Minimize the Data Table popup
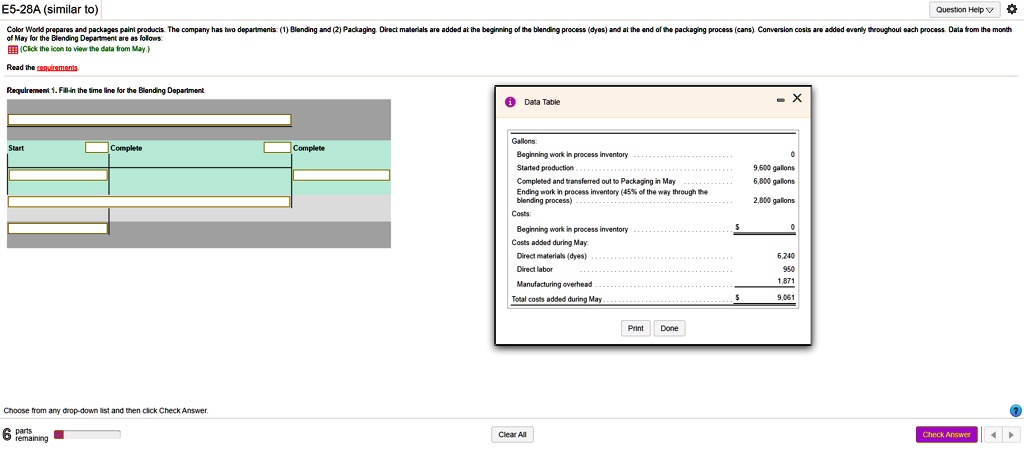1024x450 pixels. [780, 99]
